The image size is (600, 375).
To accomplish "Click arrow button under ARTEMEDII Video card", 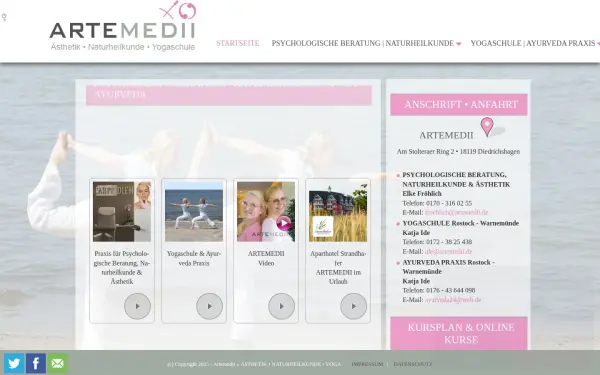I will click(x=281, y=306).
